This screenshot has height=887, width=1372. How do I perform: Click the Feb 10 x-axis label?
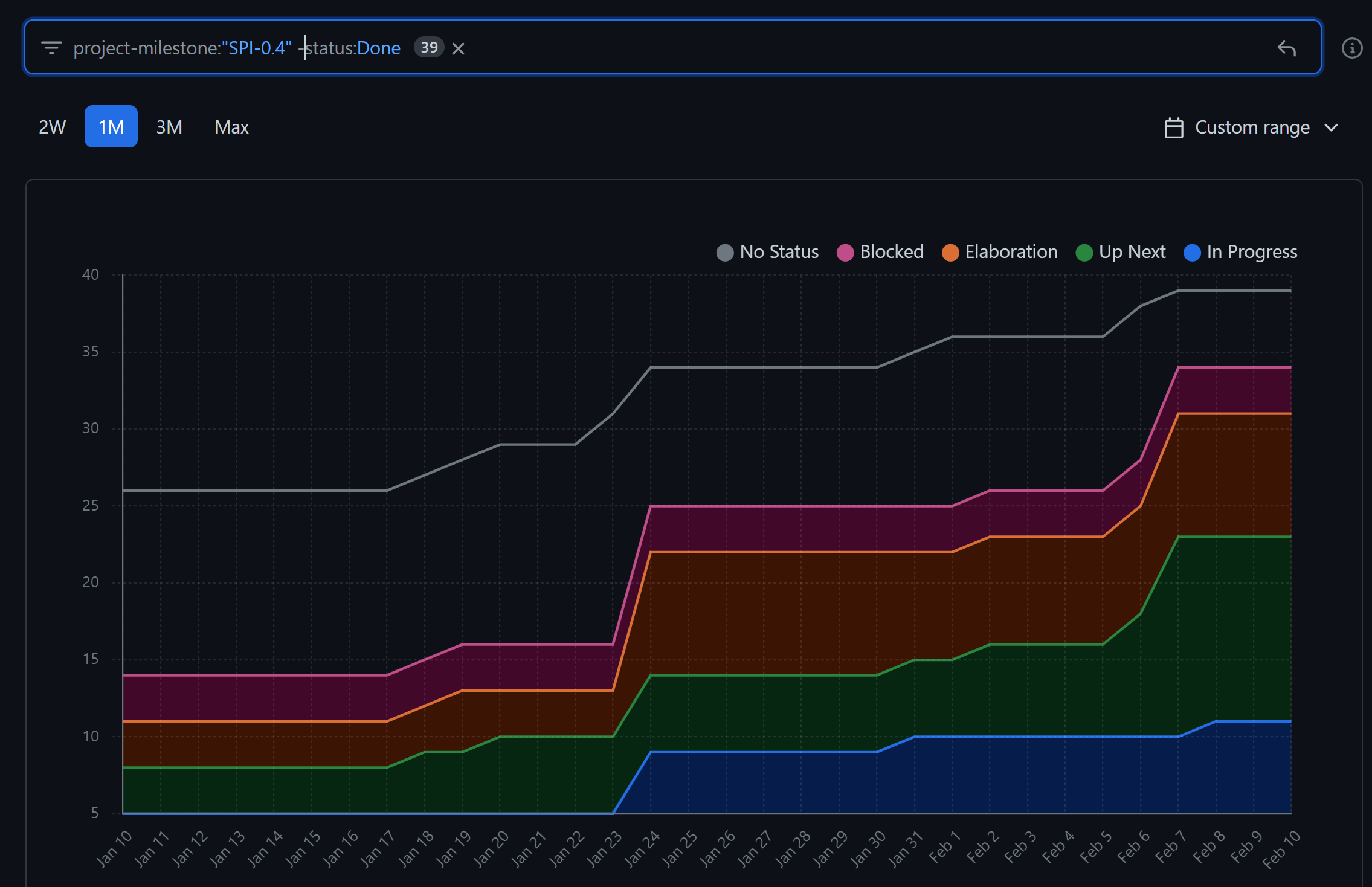pos(1281,848)
